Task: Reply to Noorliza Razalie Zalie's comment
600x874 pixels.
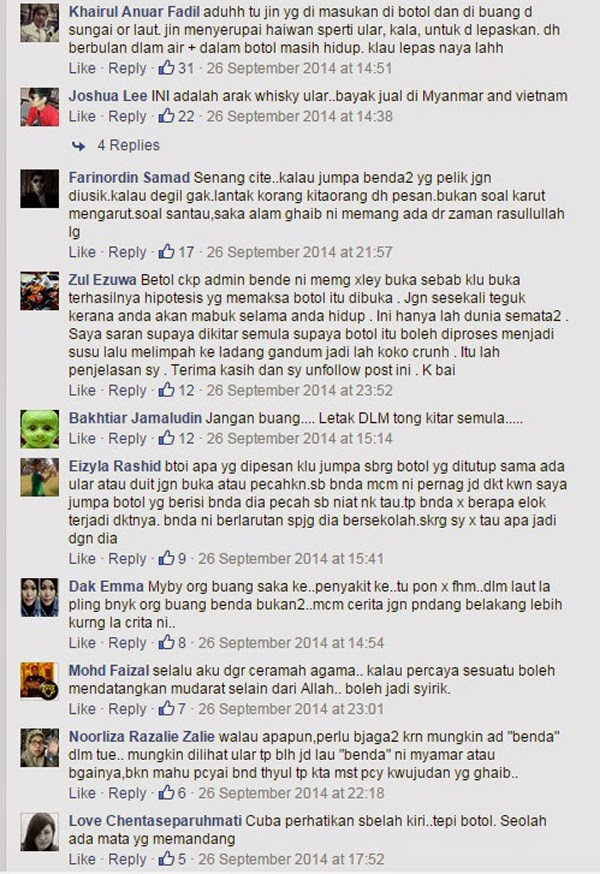Action: coord(127,793)
